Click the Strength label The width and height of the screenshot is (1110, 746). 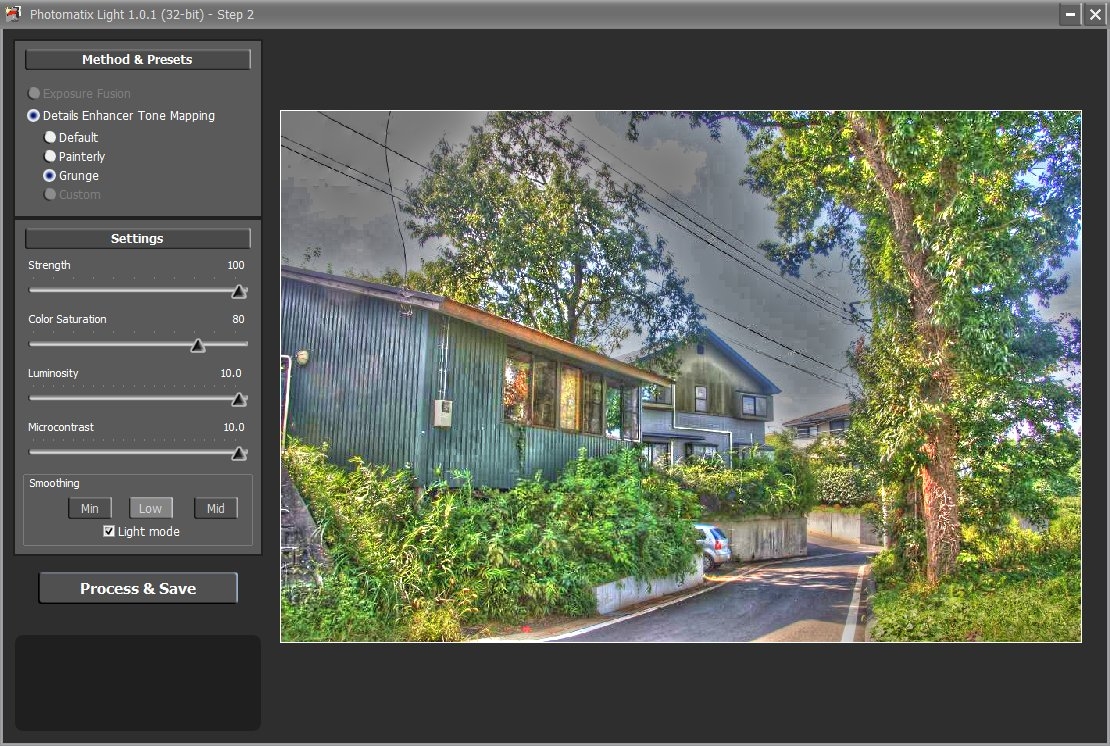49,265
